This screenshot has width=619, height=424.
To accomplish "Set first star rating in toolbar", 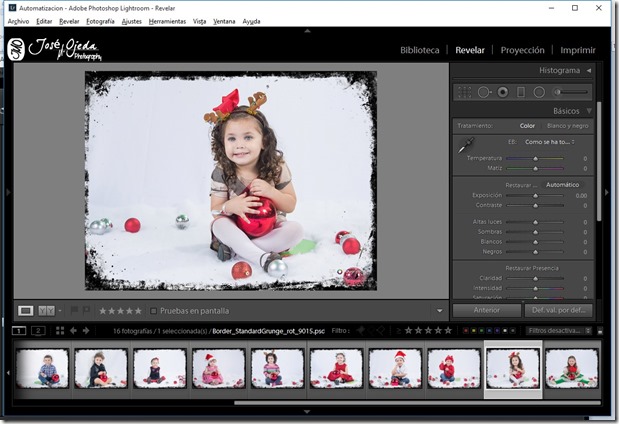I will (x=103, y=311).
